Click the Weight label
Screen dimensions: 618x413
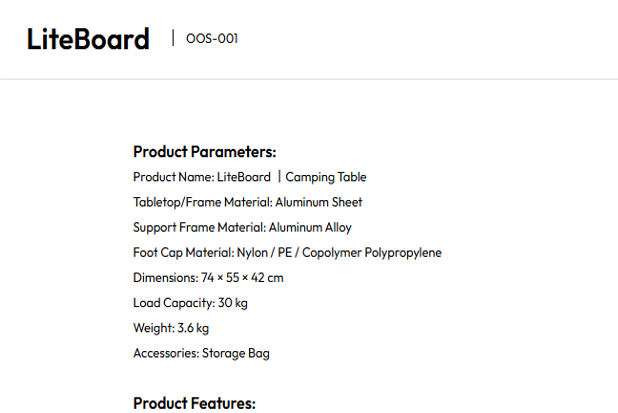pos(153,327)
